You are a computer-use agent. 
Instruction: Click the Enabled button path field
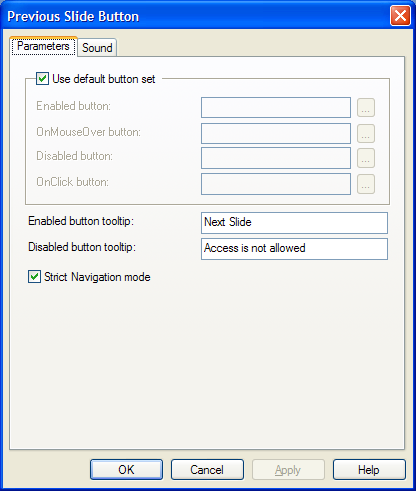(276, 107)
